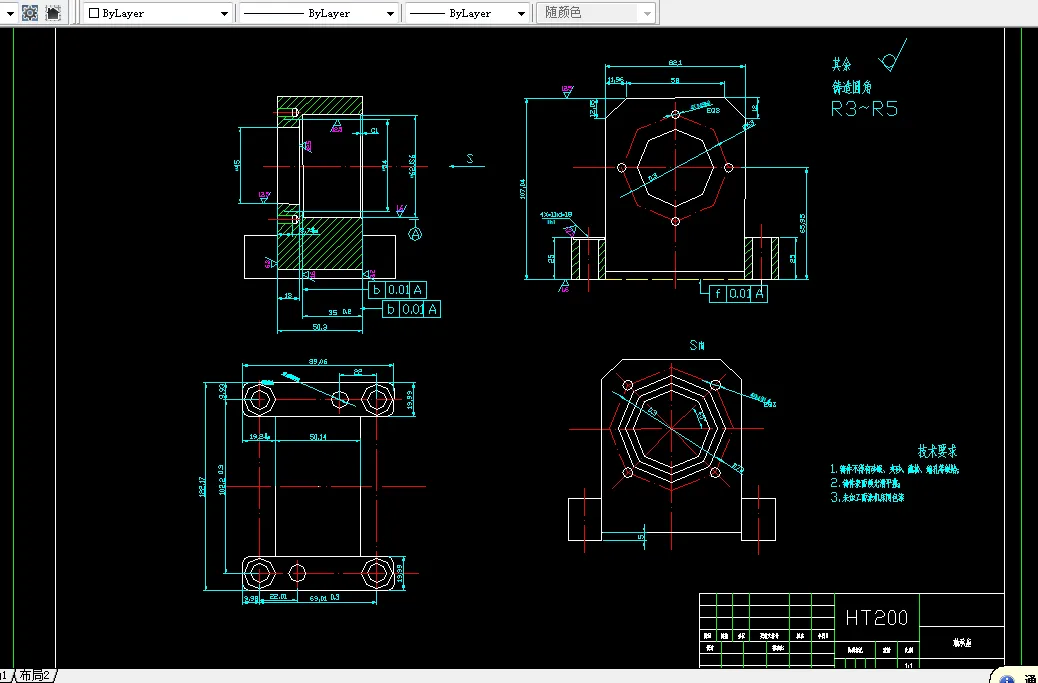Screen dimensions: 1038x683
Task: Select the 1:1 scale text in title block
Action: pyautogui.click(x=909, y=664)
